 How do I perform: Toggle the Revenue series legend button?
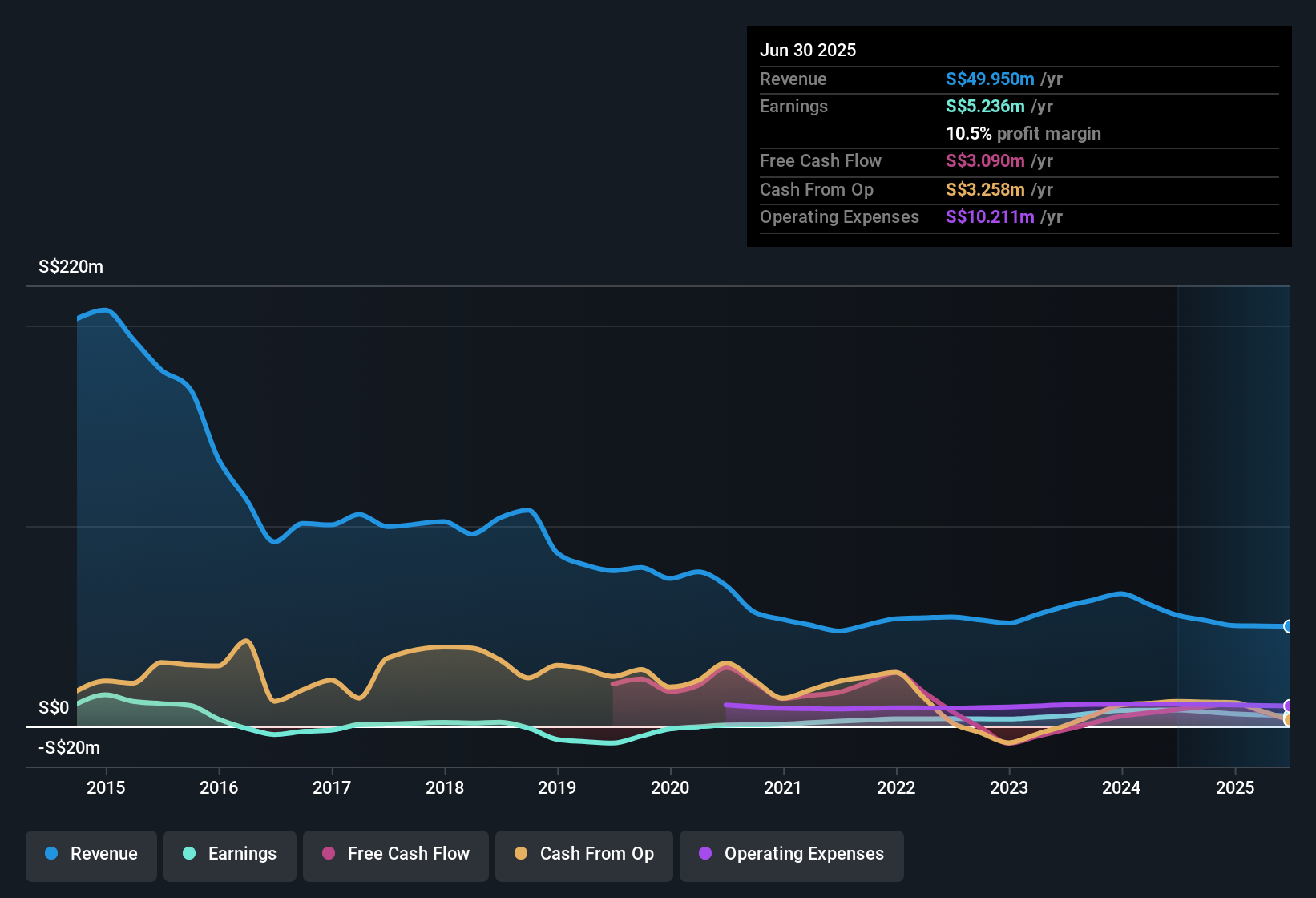click(91, 854)
